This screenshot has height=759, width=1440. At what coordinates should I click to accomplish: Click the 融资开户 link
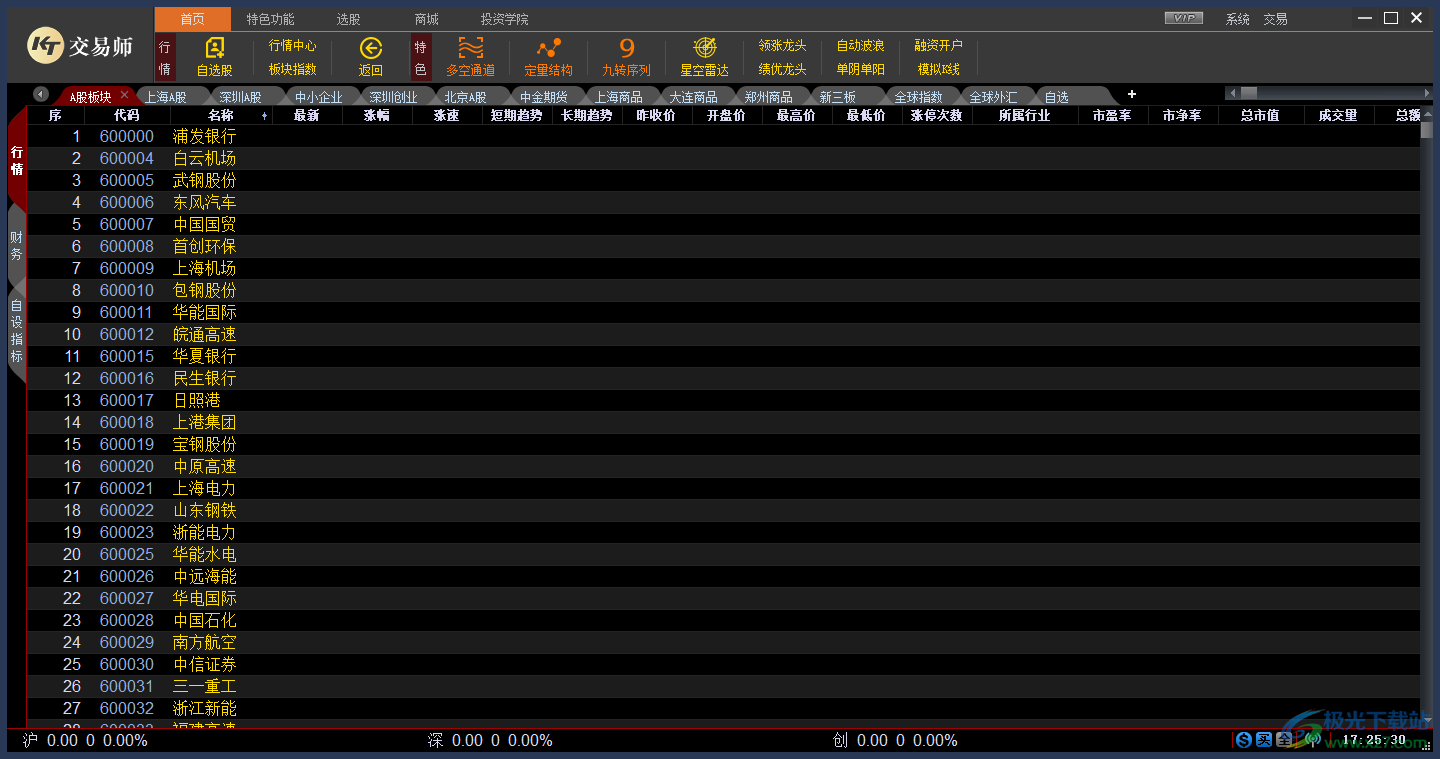(938, 46)
